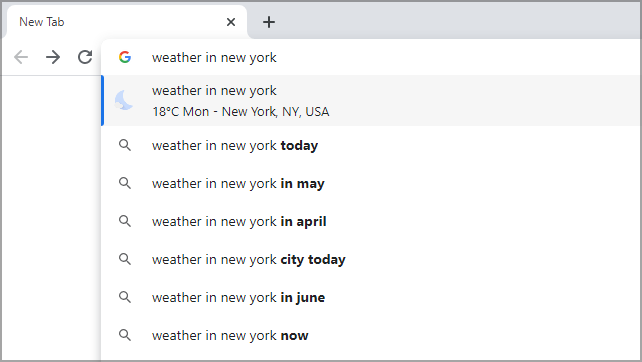The height and width of the screenshot is (362, 642).
Task: Click the forward navigation arrow
Action: [53, 57]
